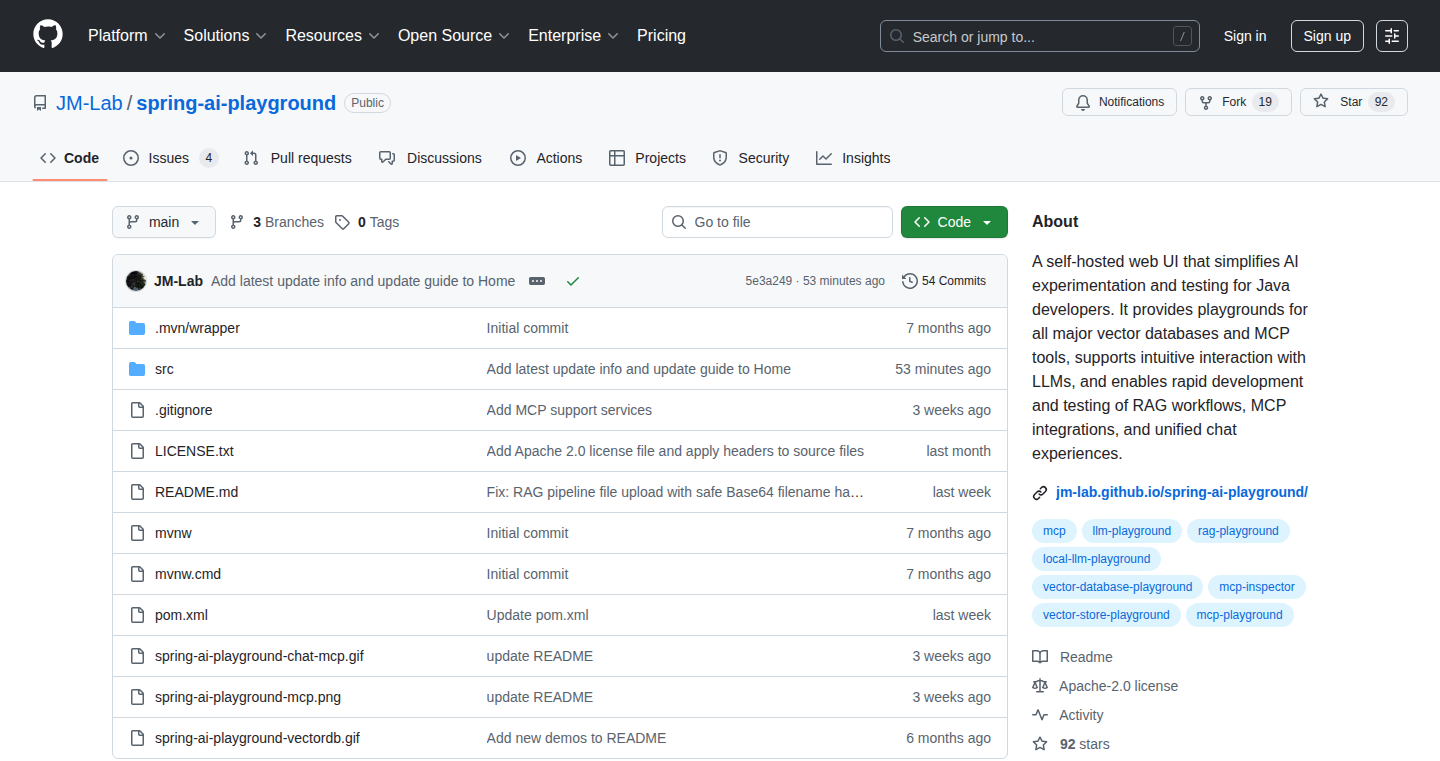
Task: Open spring-ai-playground-vectordb.gif file
Action: tap(257, 738)
